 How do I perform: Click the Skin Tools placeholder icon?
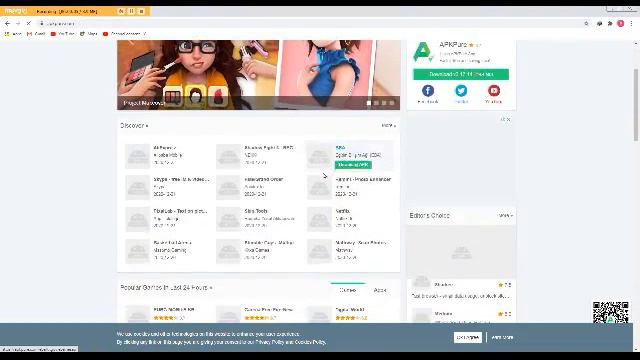click(x=229, y=219)
